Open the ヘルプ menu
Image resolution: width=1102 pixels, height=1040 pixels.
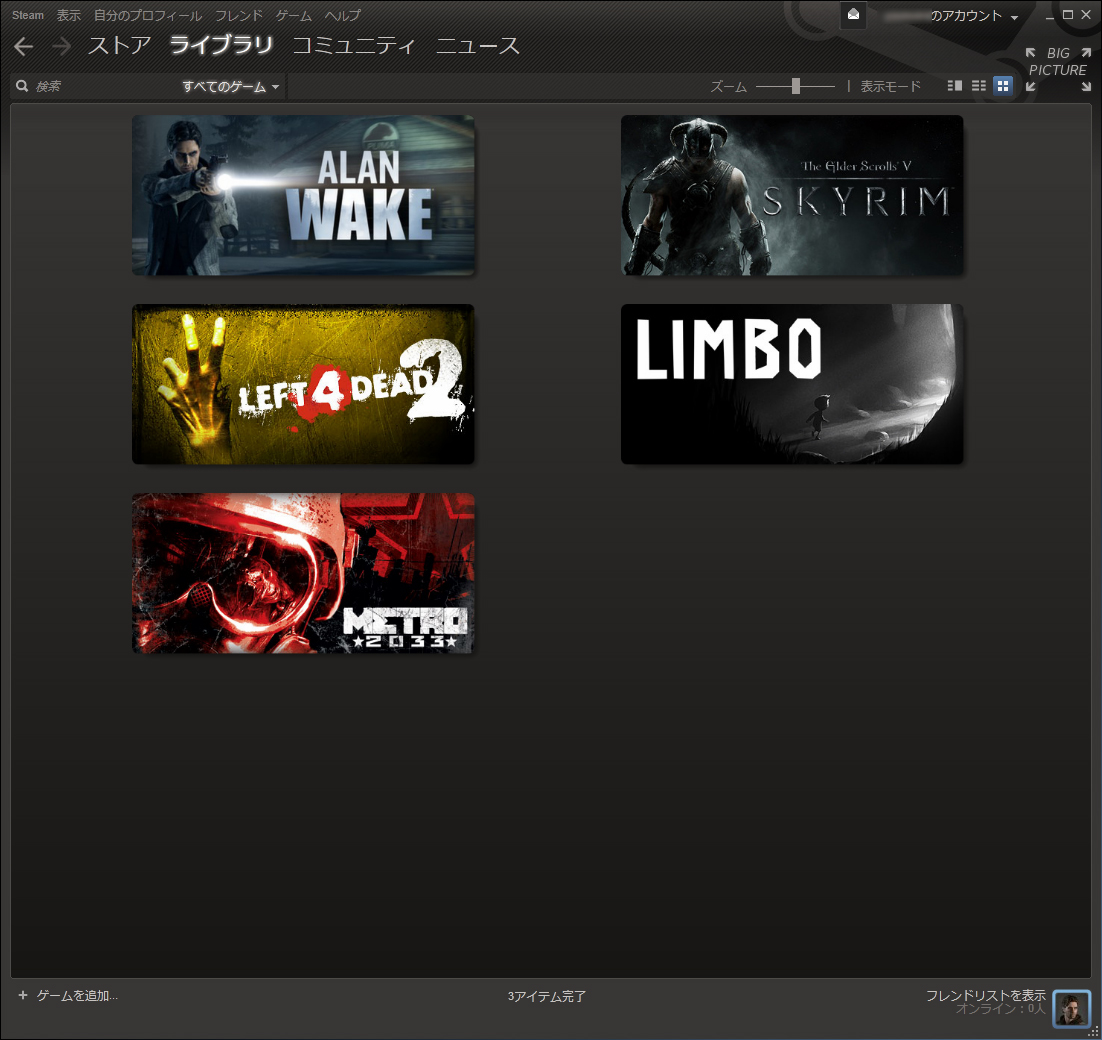[342, 16]
